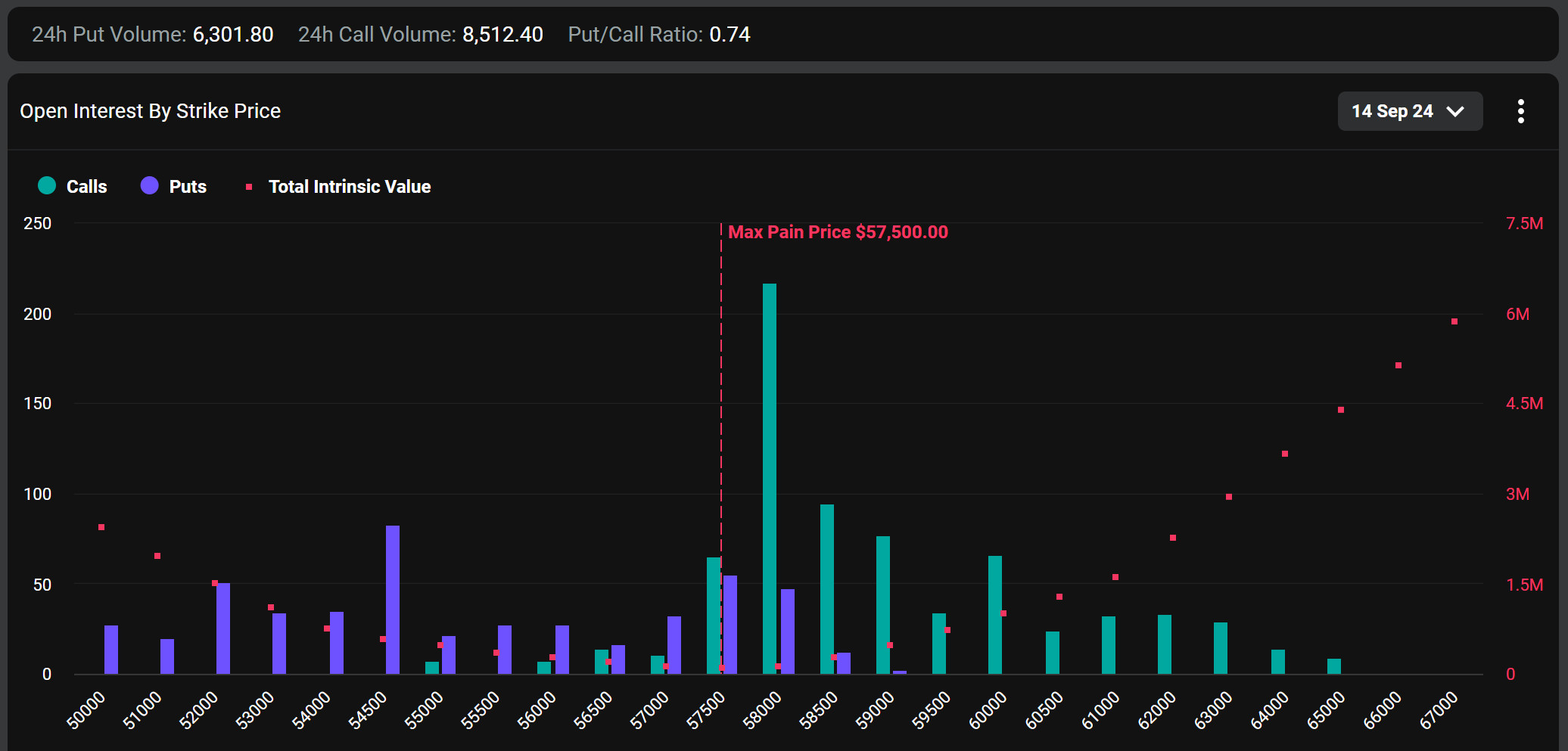Toggle the Calls series in legend
Viewport: 1568px width, 751px height.
(x=73, y=186)
